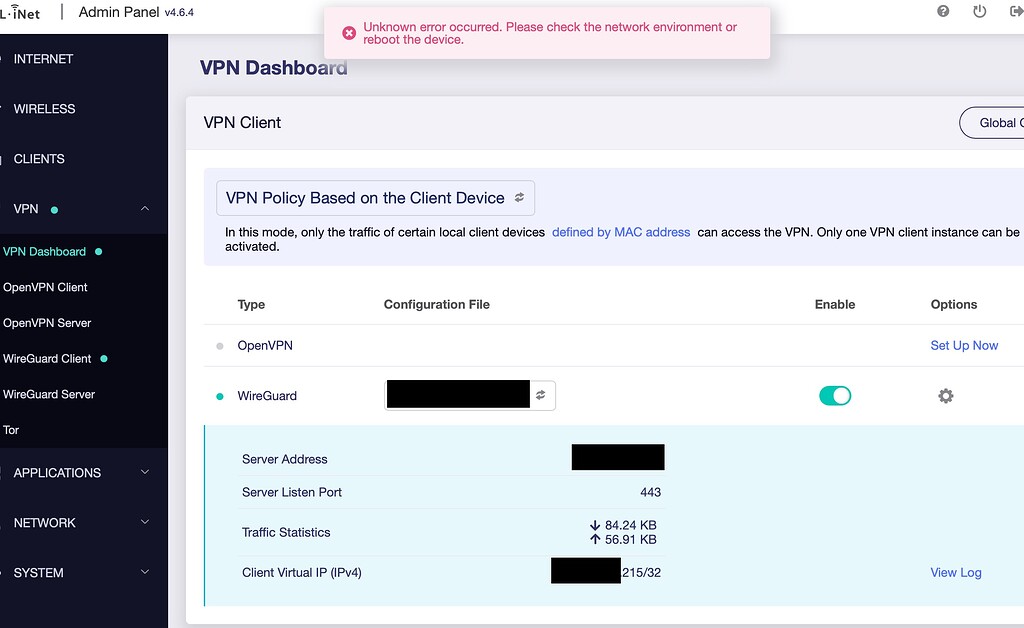Image resolution: width=1024 pixels, height=628 pixels.
Task: Click the Client Virtual IP (IPv4) label
Action: (x=302, y=573)
